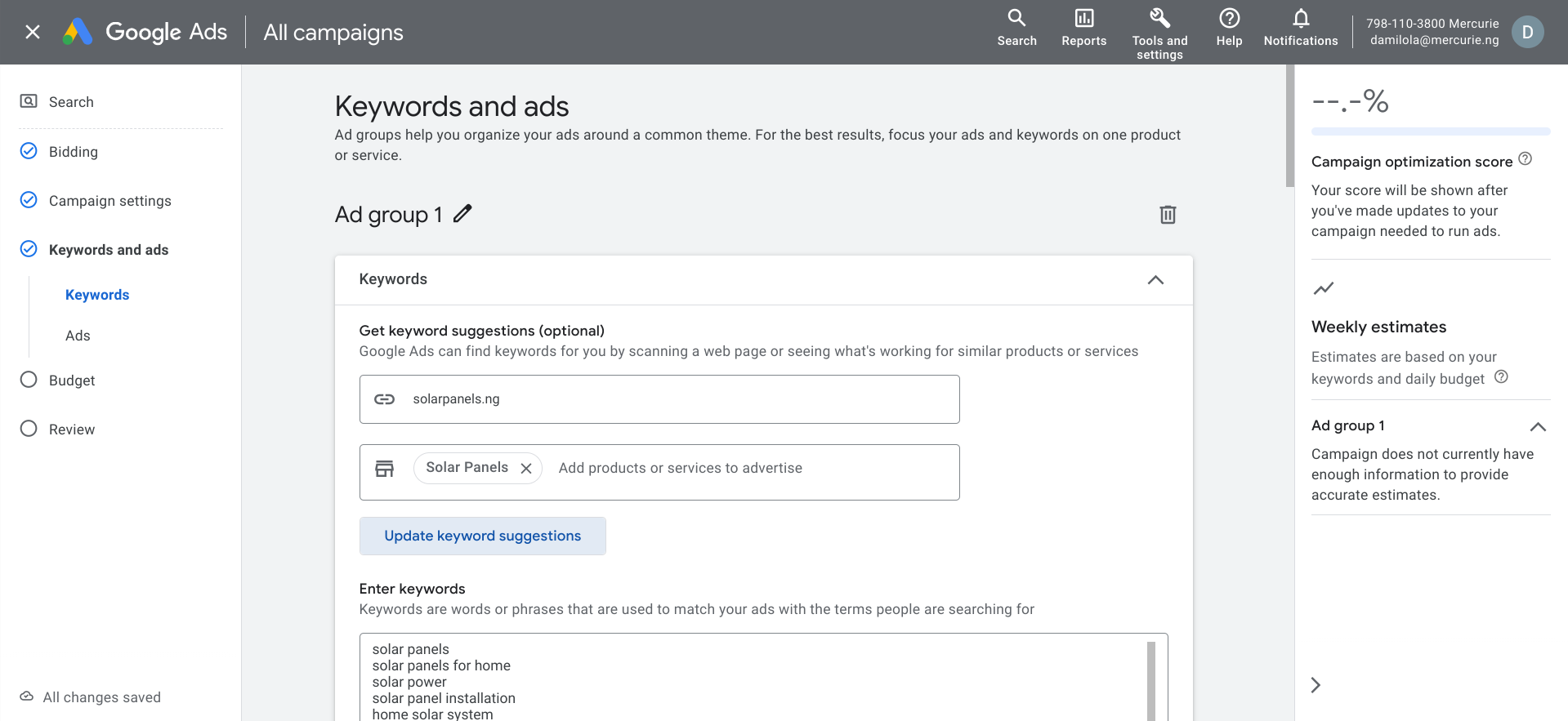Click Campaign optimization score help icon
Viewport: 1568px width, 721px height.
point(1525,159)
